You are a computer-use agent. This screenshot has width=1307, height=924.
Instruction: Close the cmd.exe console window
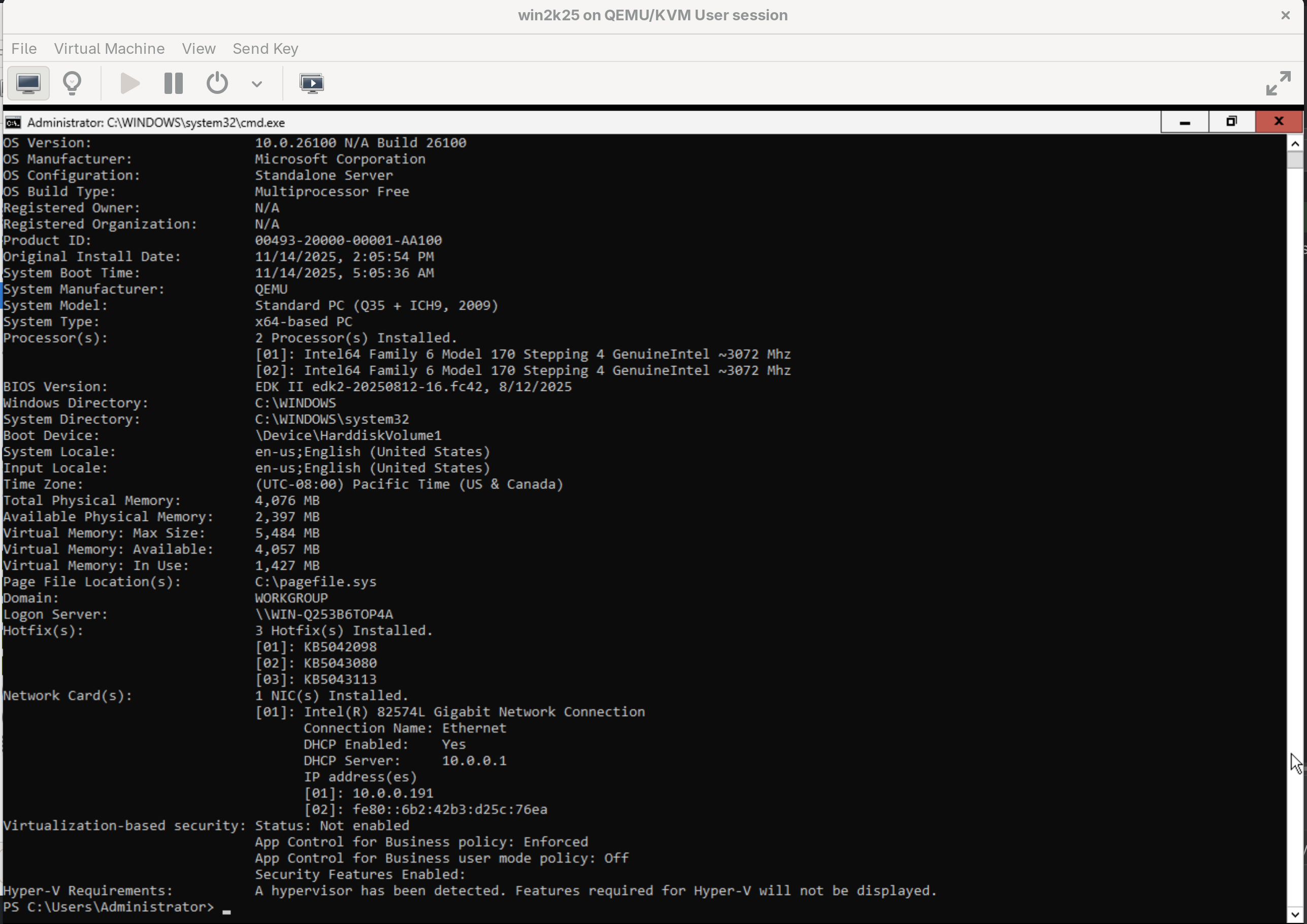(x=1279, y=122)
